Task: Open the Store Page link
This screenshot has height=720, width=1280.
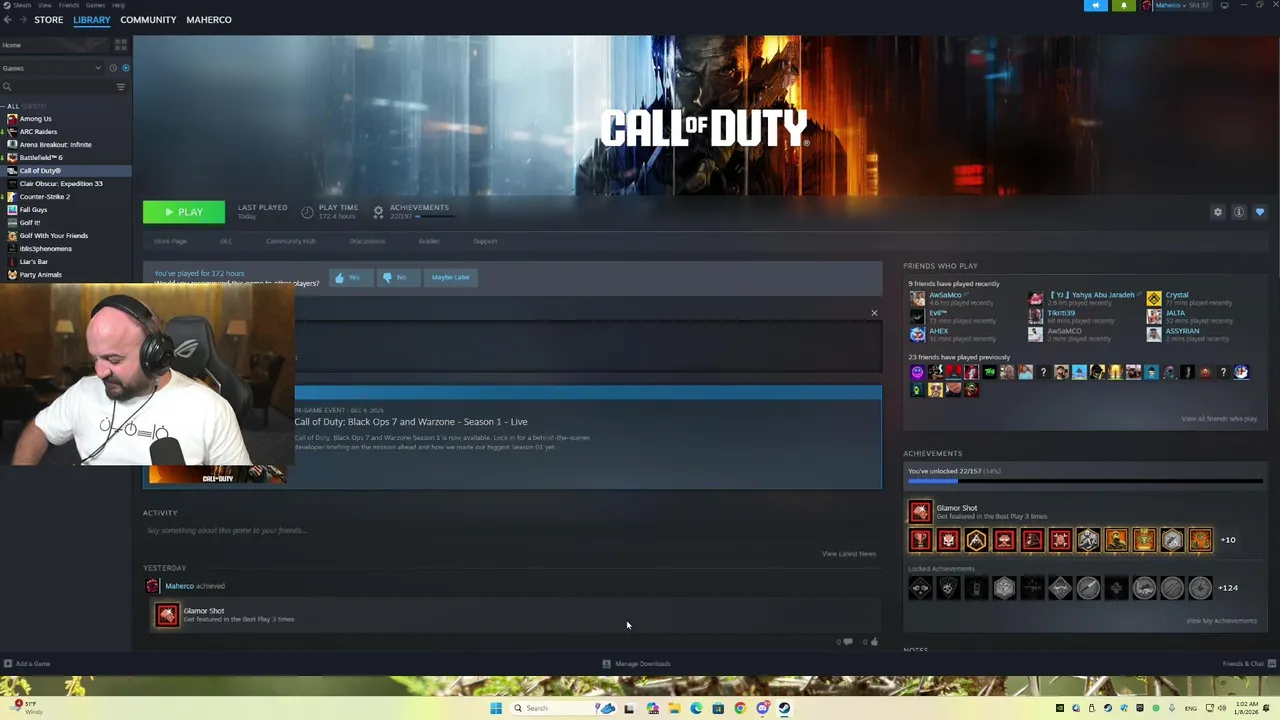Action: tap(170, 241)
